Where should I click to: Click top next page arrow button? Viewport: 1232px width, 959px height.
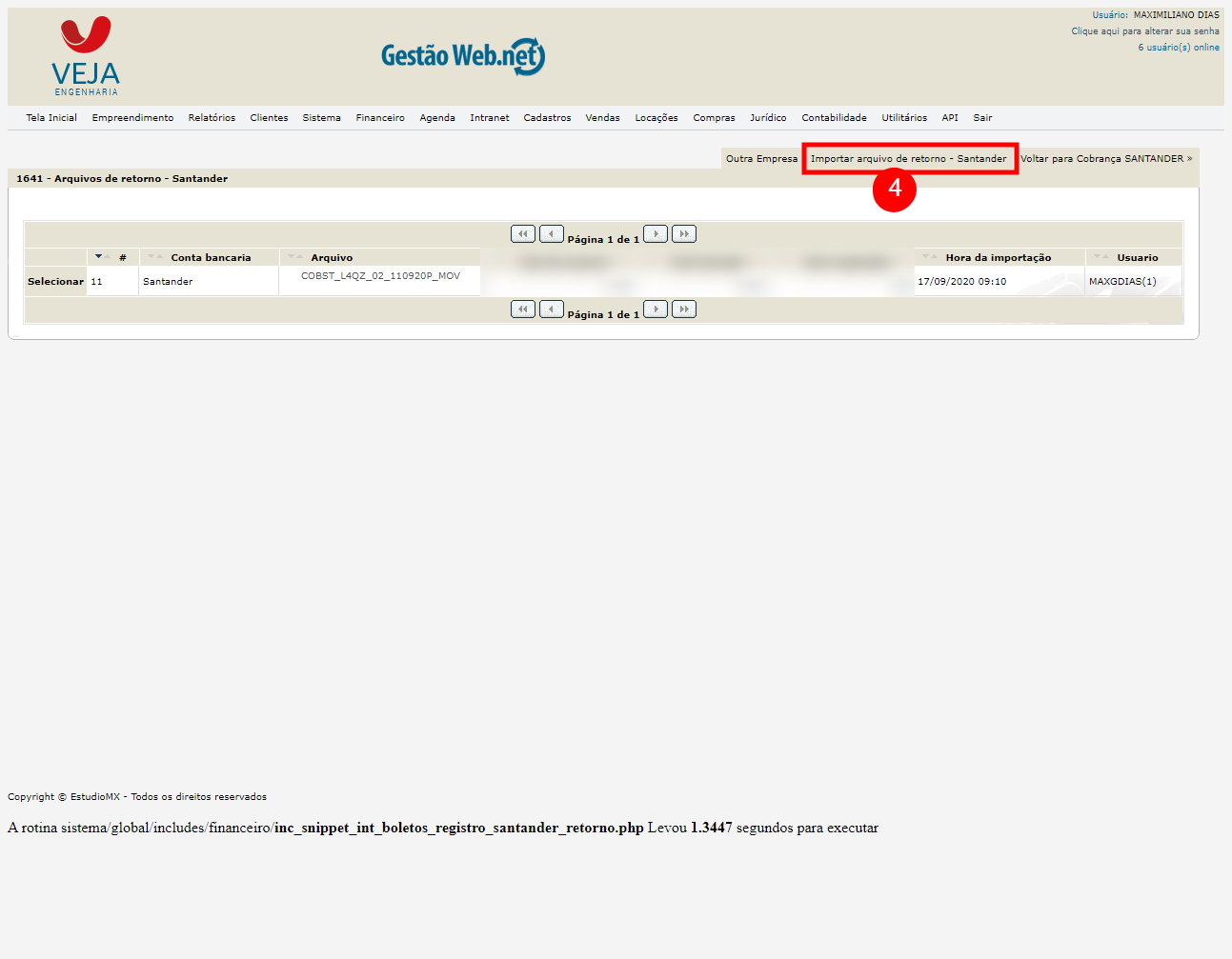click(656, 233)
